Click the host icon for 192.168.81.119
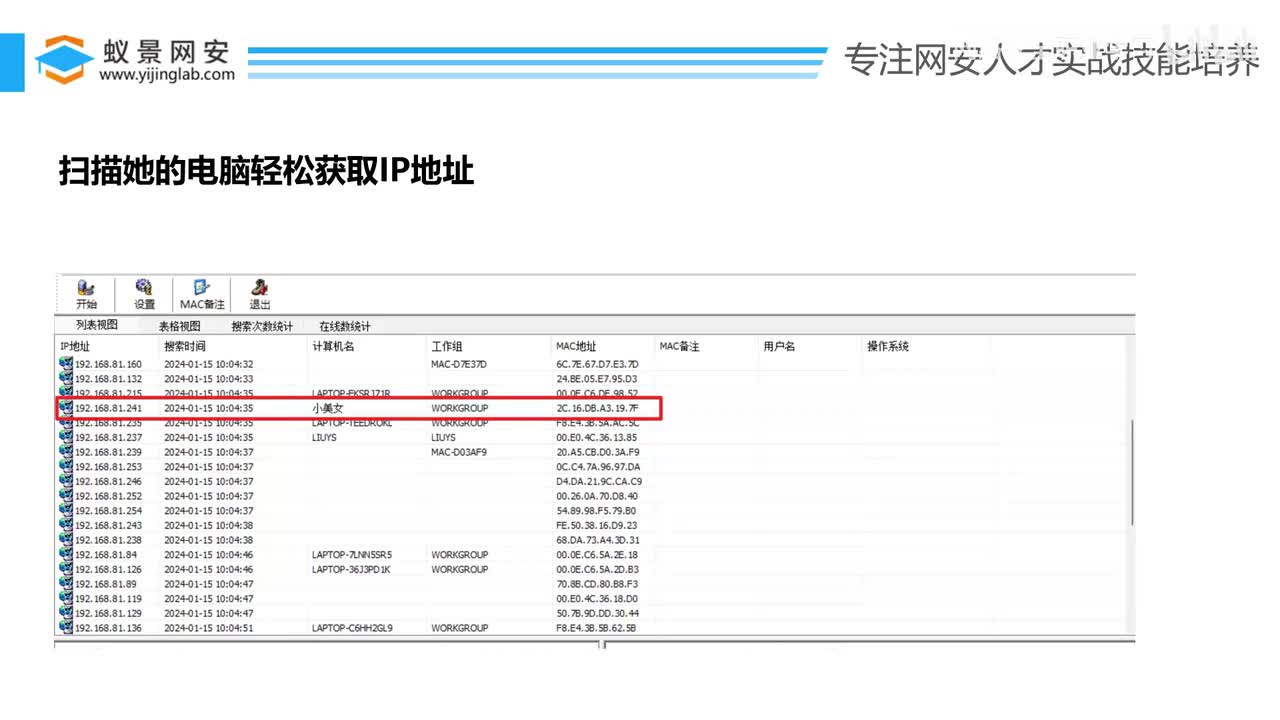Image resolution: width=1280 pixels, height=720 pixels. pyautogui.click(x=66, y=599)
